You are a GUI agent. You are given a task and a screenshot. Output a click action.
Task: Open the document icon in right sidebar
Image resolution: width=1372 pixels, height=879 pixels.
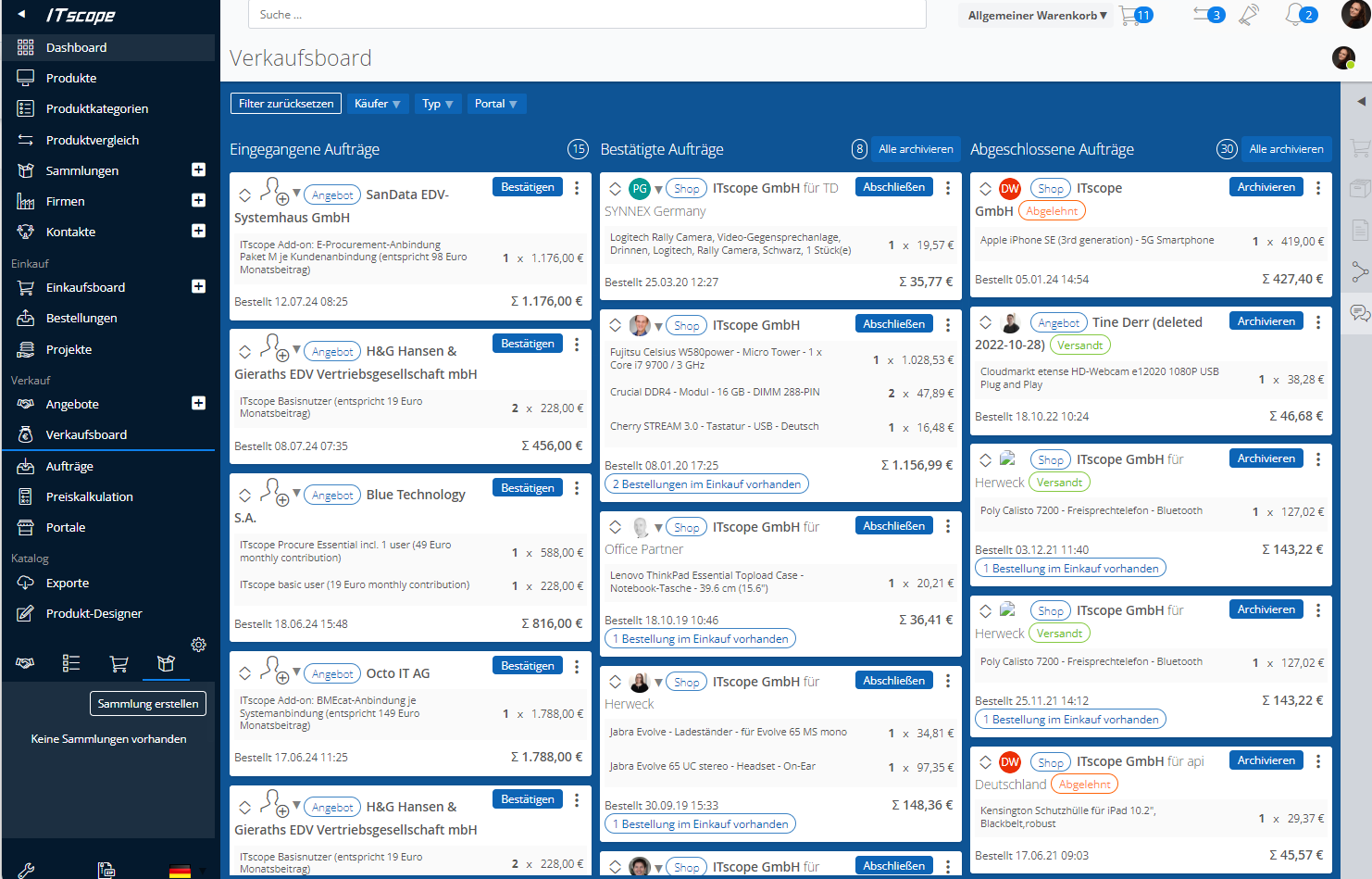[x=1359, y=230]
